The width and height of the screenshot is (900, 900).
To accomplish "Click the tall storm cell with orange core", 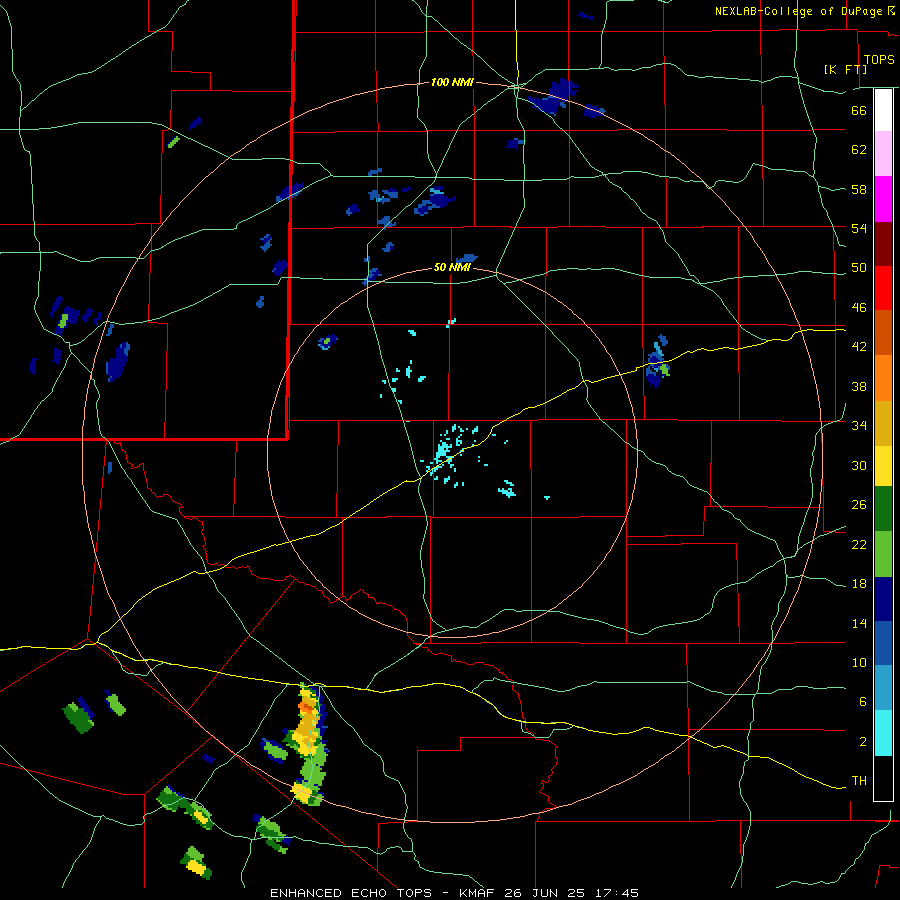I will pos(310,743).
